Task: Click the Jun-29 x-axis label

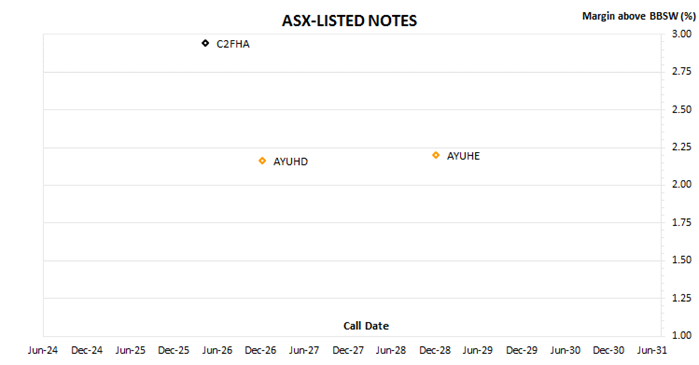Action: click(477, 350)
